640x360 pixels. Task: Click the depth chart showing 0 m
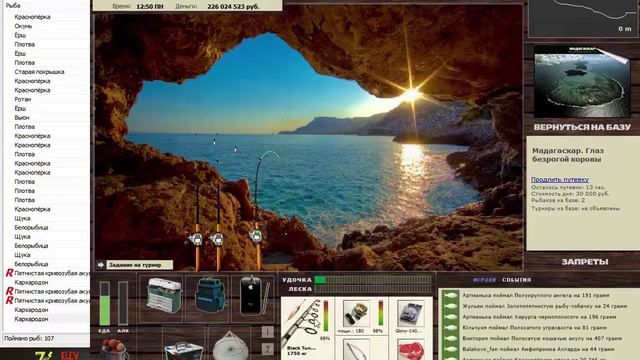point(582,18)
